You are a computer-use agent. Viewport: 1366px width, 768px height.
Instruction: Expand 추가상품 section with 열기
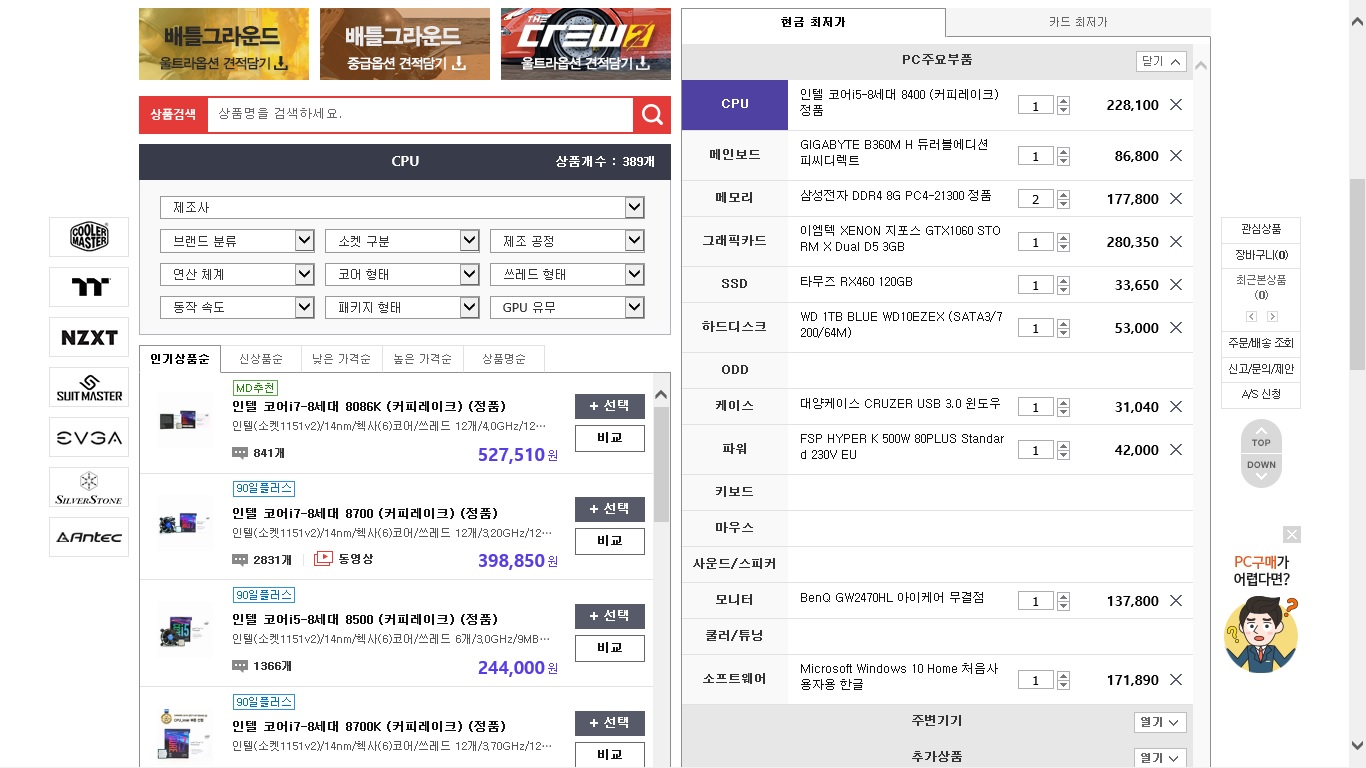(x=1161, y=758)
